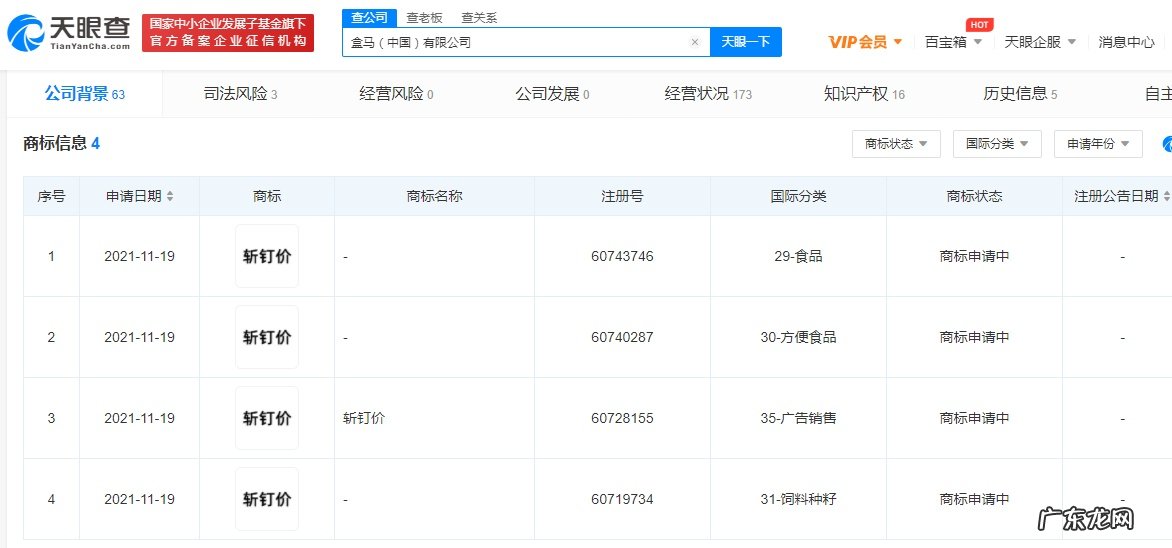This screenshot has width=1172, height=548.
Task: Switch to the 查老板 search tab
Action: [x=425, y=18]
